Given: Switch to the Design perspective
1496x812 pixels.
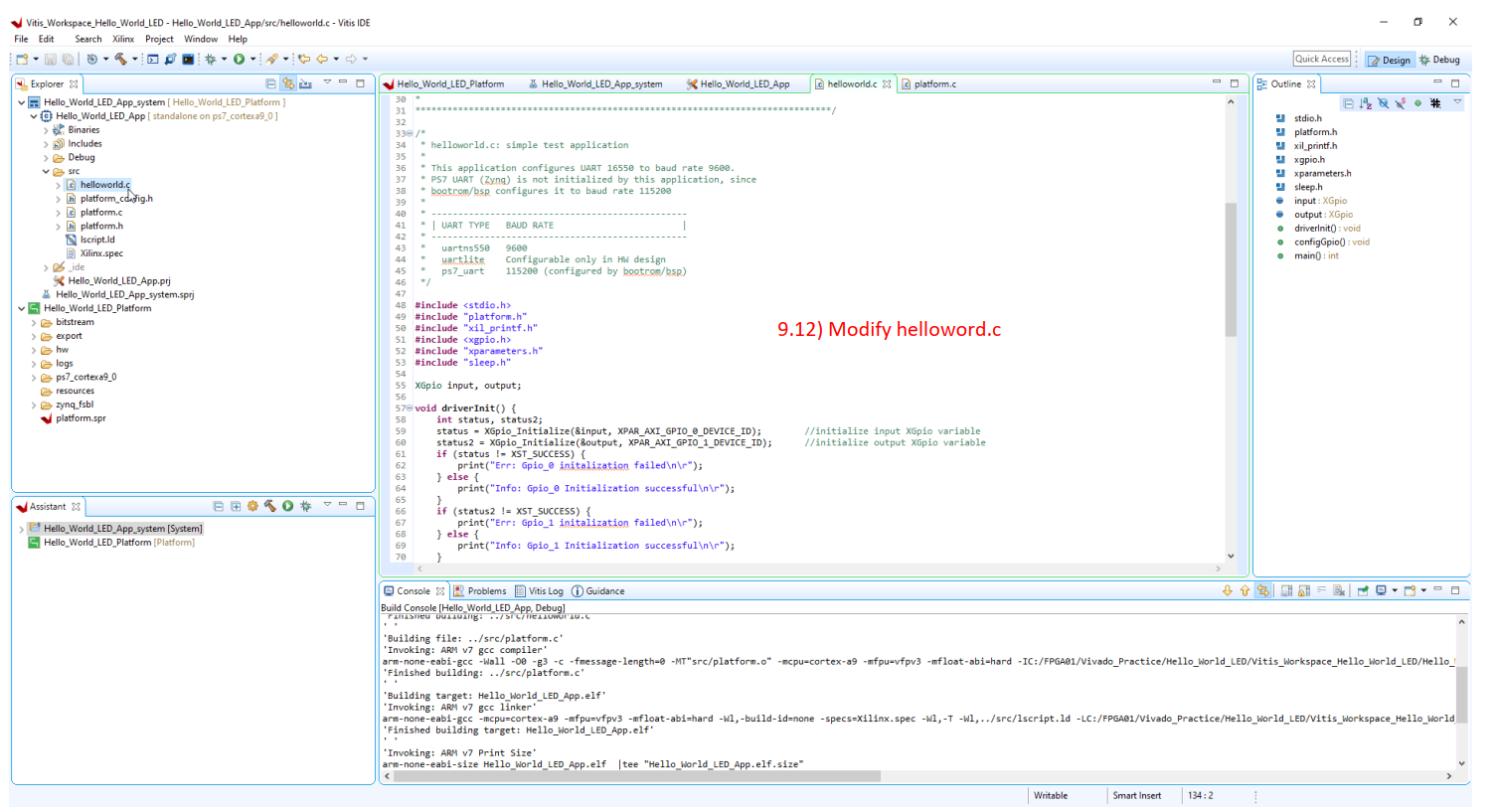Looking at the screenshot, I should [x=1390, y=60].
